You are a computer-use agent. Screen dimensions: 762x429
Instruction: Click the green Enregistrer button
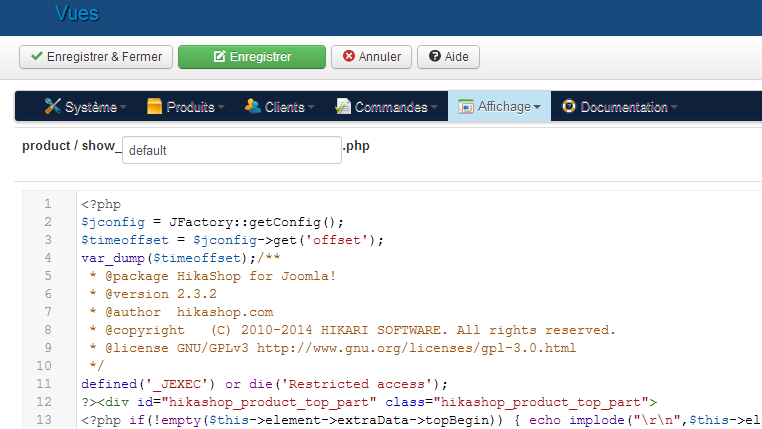[x=252, y=57]
